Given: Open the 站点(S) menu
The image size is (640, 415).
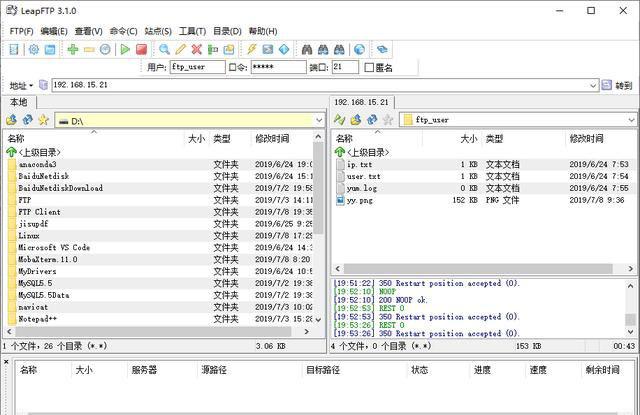Looking at the screenshot, I should click(158, 31).
